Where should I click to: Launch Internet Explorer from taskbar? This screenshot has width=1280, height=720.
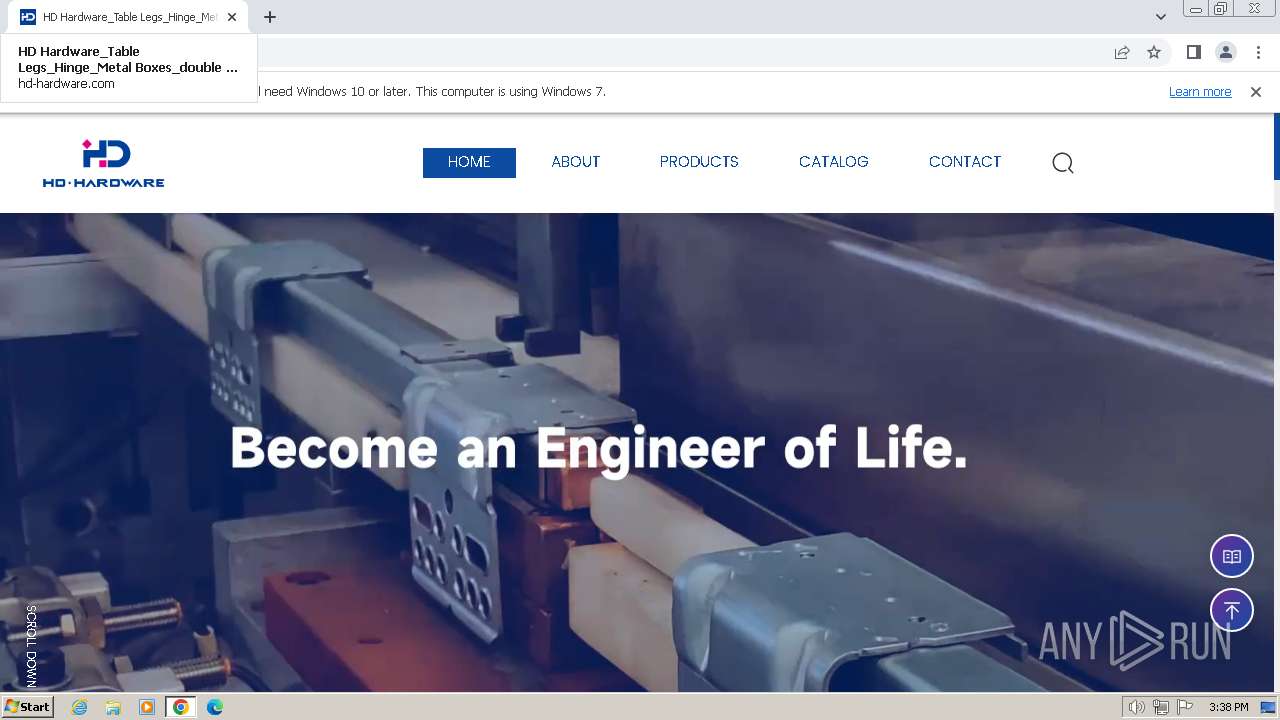(x=80, y=707)
